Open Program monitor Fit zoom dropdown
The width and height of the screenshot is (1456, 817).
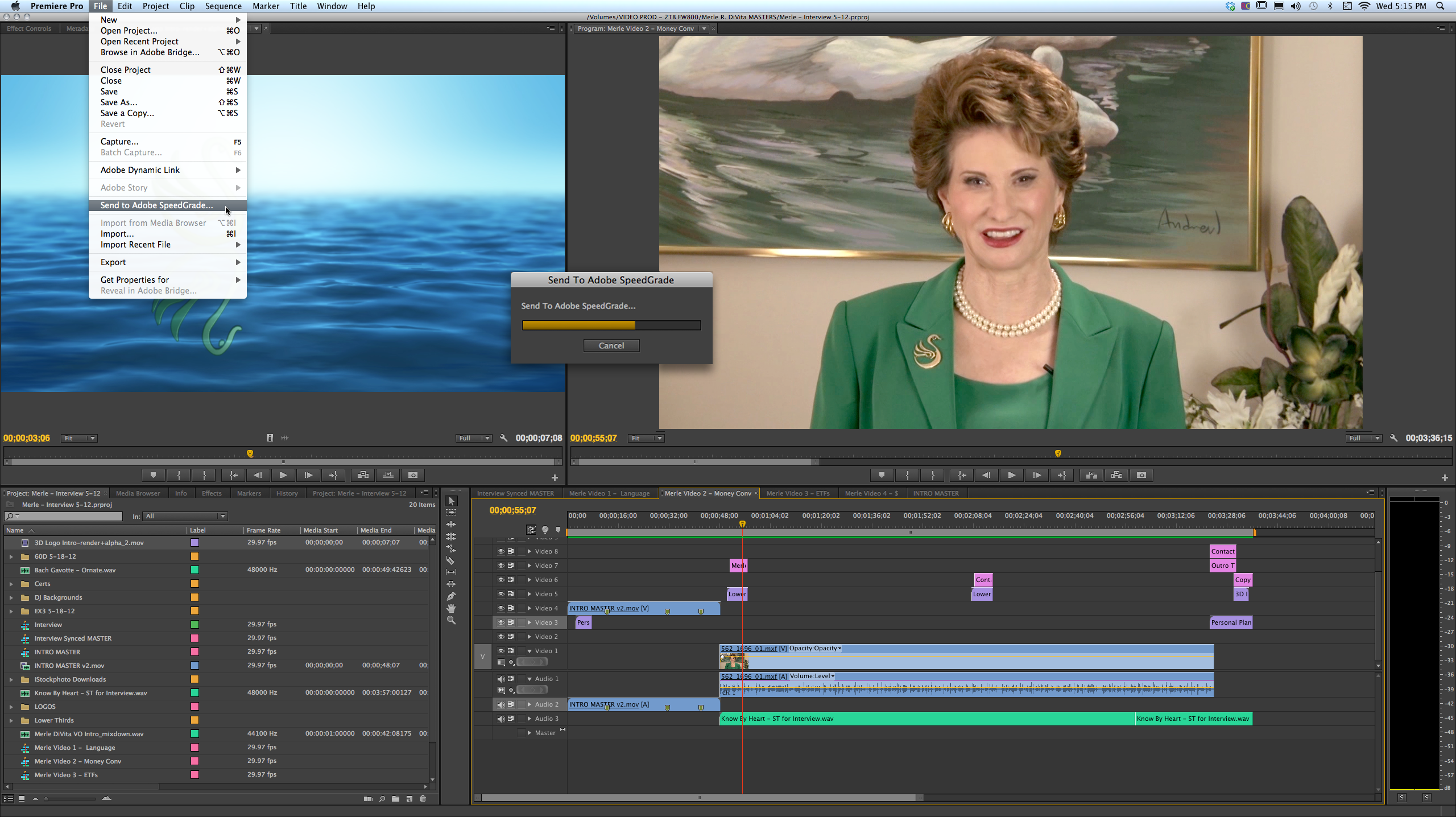point(646,438)
